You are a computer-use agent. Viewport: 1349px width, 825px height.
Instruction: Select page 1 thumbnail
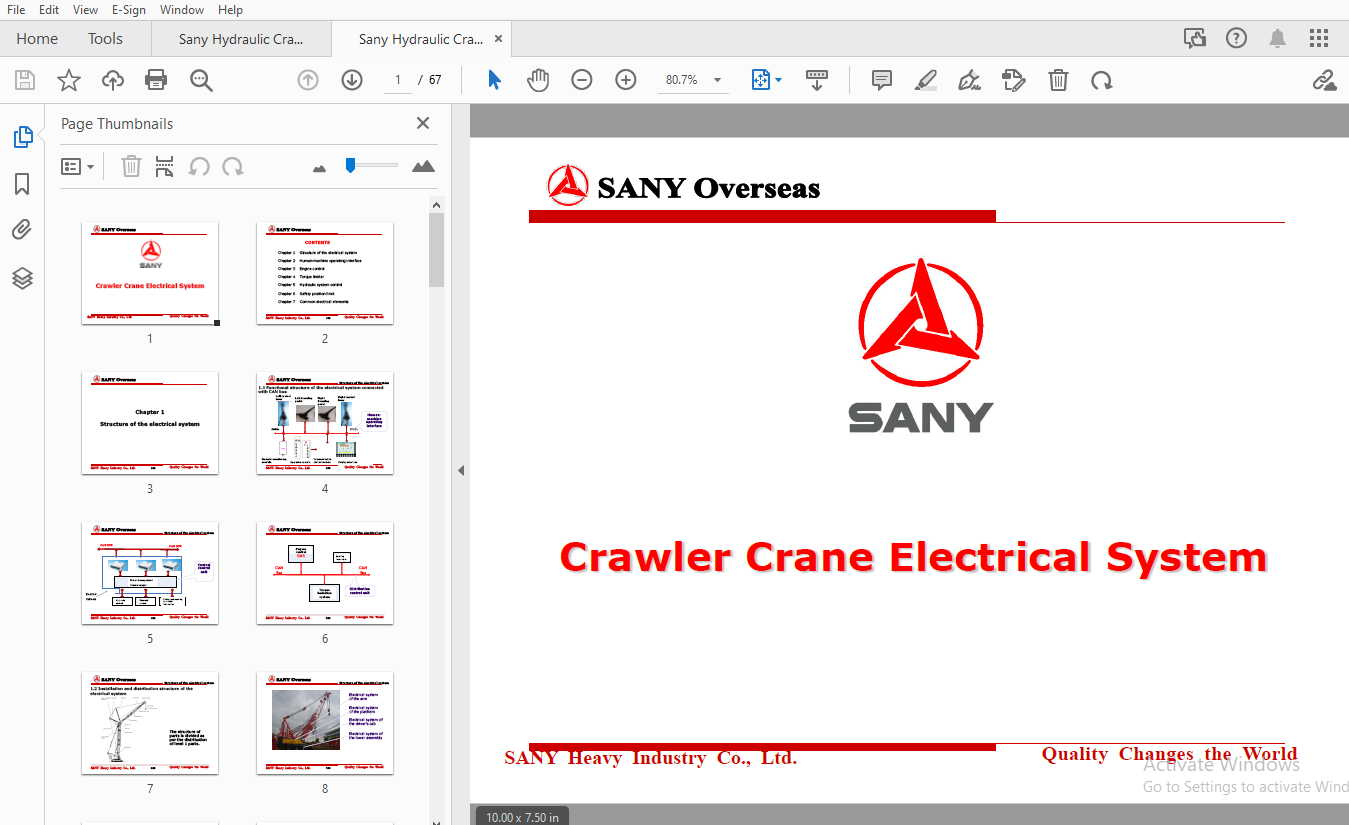tap(150, 273)
